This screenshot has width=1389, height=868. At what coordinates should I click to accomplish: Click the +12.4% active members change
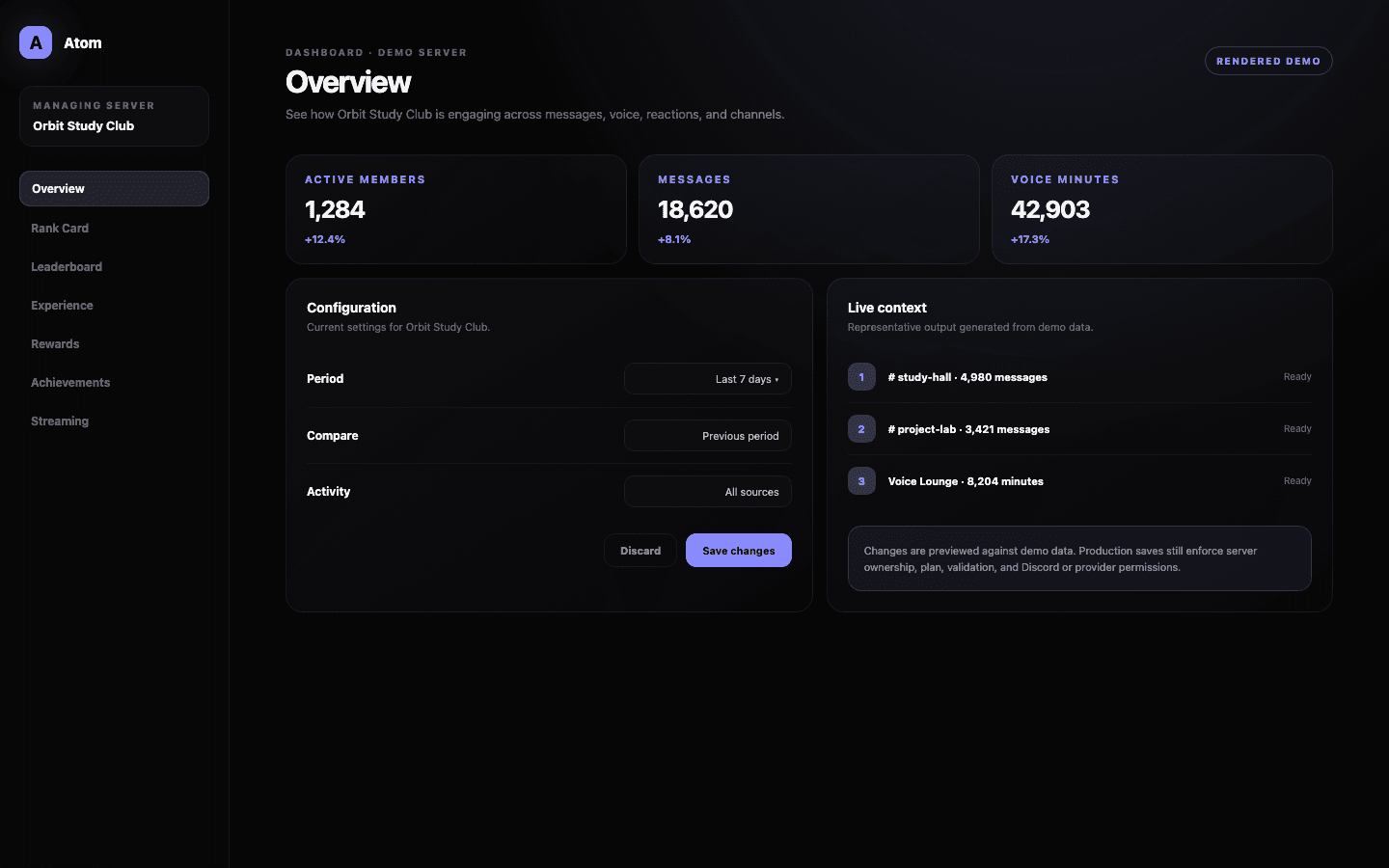(x=325, y=239)
